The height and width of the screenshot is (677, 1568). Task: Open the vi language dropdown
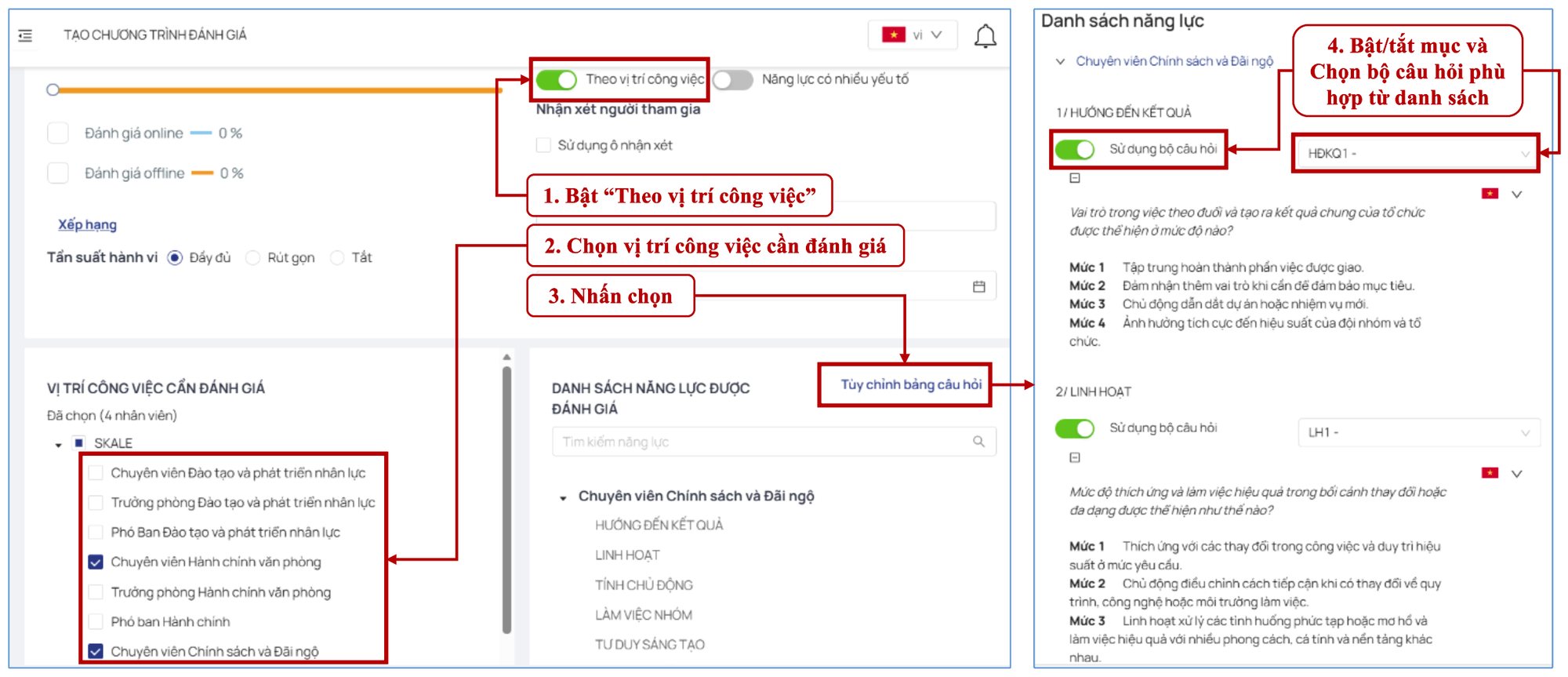[x=913, y=35]
